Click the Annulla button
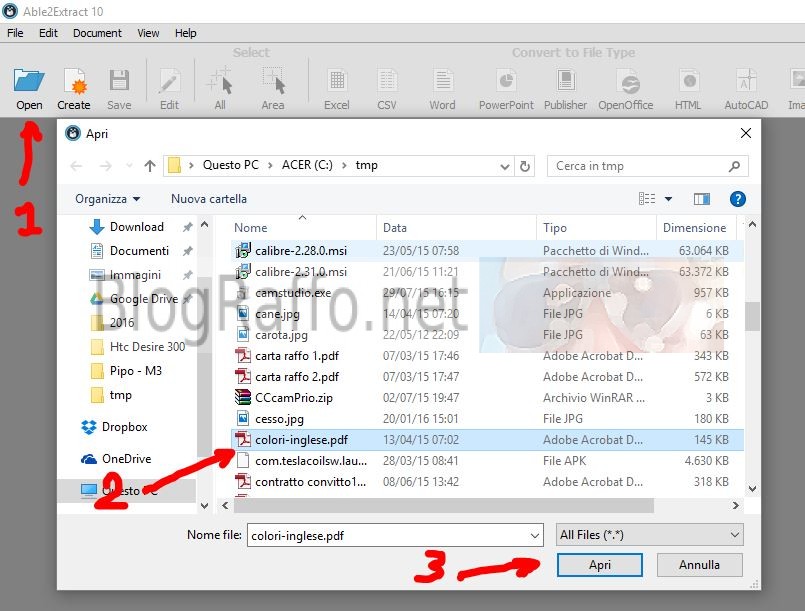This screenshot has width=805, height=611. 699,565
